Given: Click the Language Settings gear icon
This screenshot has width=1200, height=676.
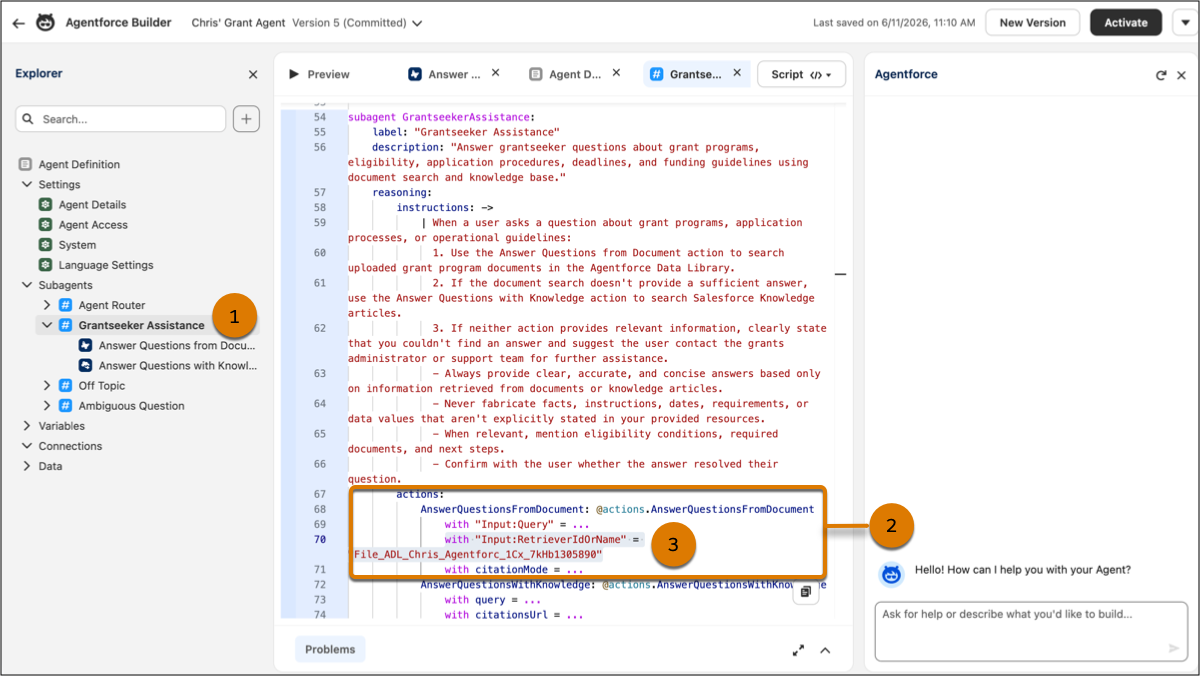Looking at the screenshot, I should 45,265.
